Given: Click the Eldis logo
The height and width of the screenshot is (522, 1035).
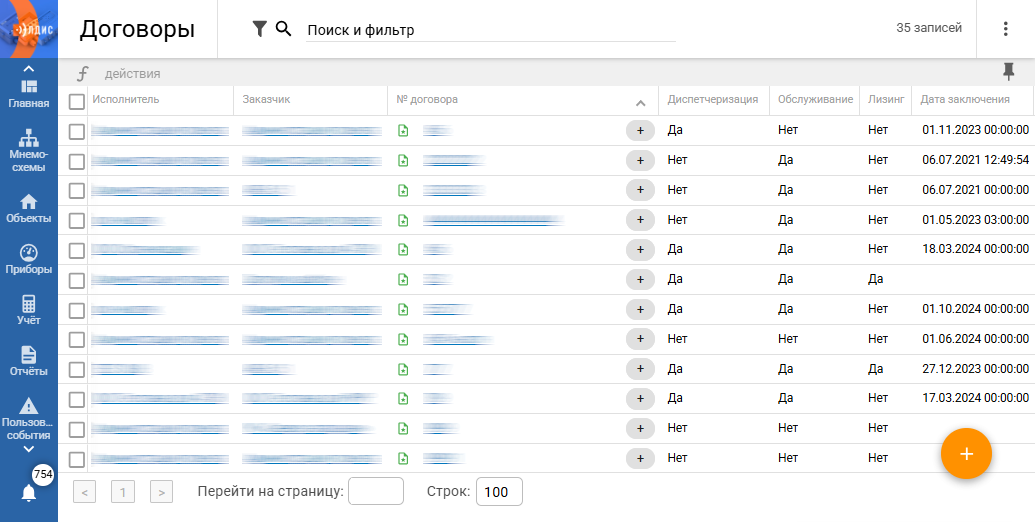Looking at the screenshot, I should (29, 29).
